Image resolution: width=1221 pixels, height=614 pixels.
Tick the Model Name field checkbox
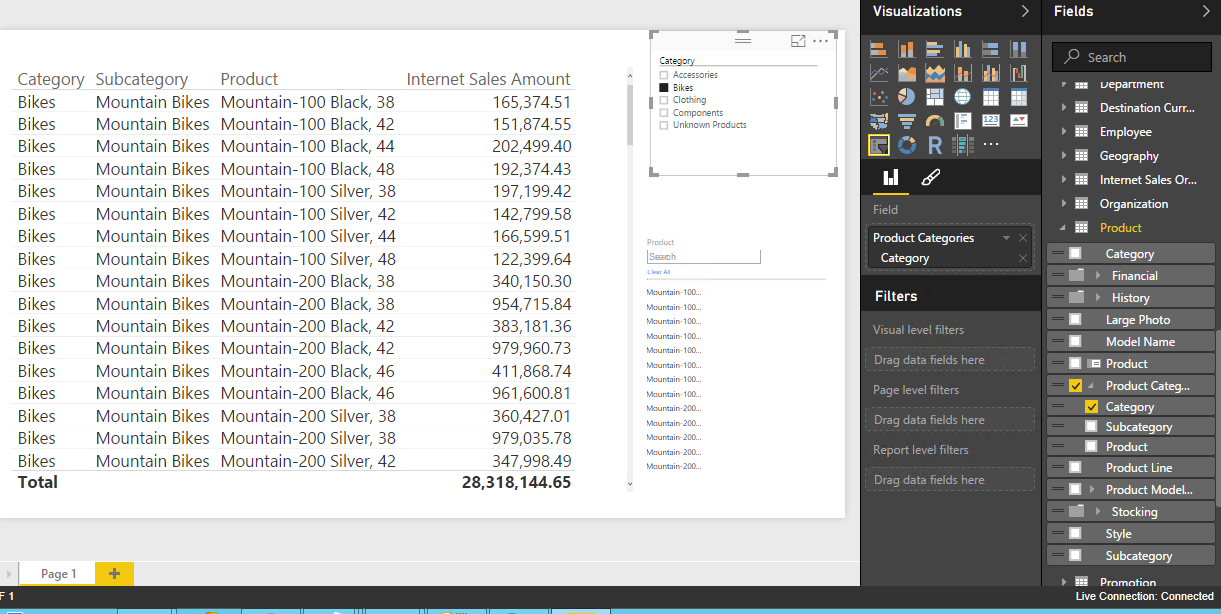[1075, 342]
